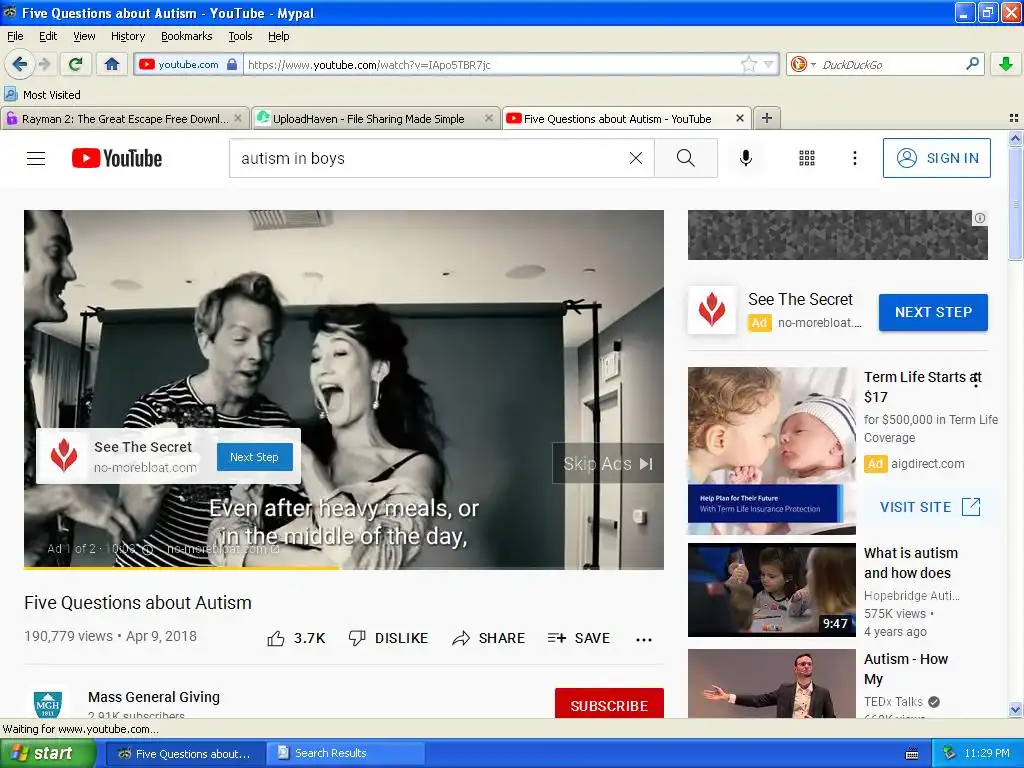List all tabs with the grid icon
Image resolution: width=1024 pixels, height=768 pixels.
coord(1013,118)
